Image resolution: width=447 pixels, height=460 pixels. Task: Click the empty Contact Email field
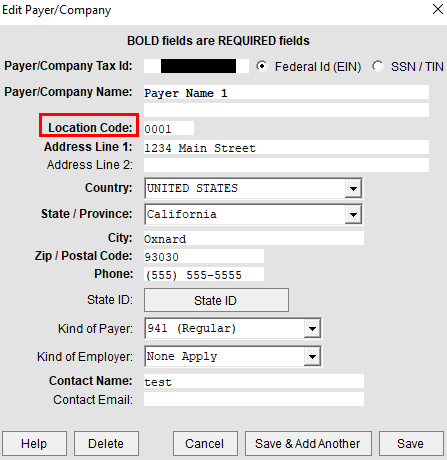(254, 399)
